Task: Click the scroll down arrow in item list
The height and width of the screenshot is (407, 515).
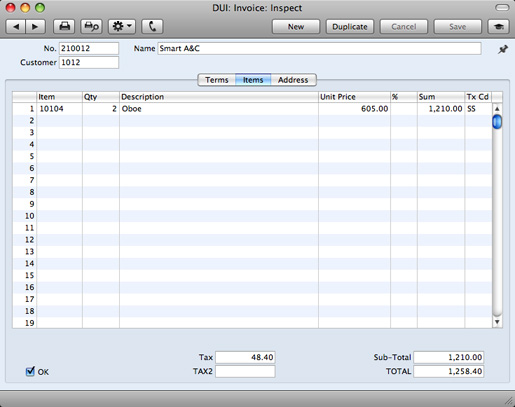Action: click(497, 322)
